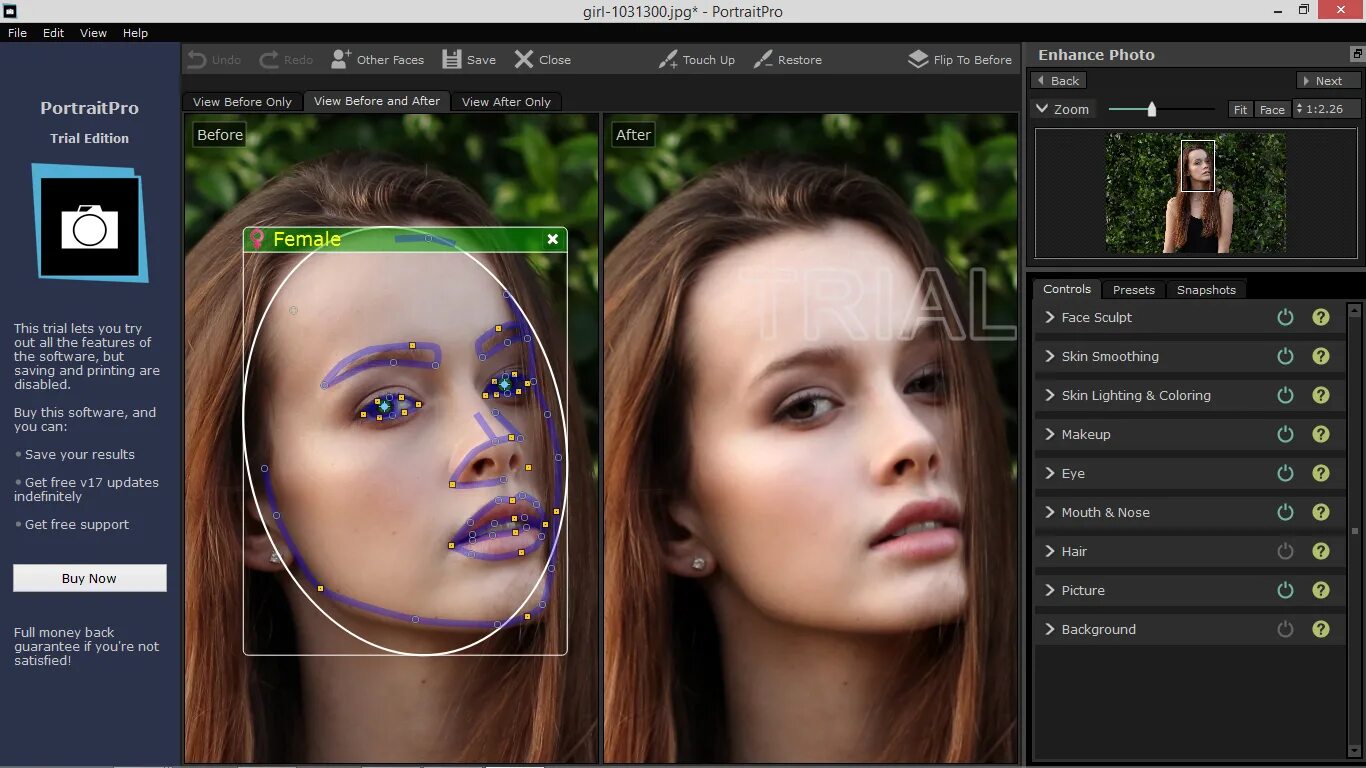Switch to View After Only tab
1366x768 pixels.
click(506, 102)
